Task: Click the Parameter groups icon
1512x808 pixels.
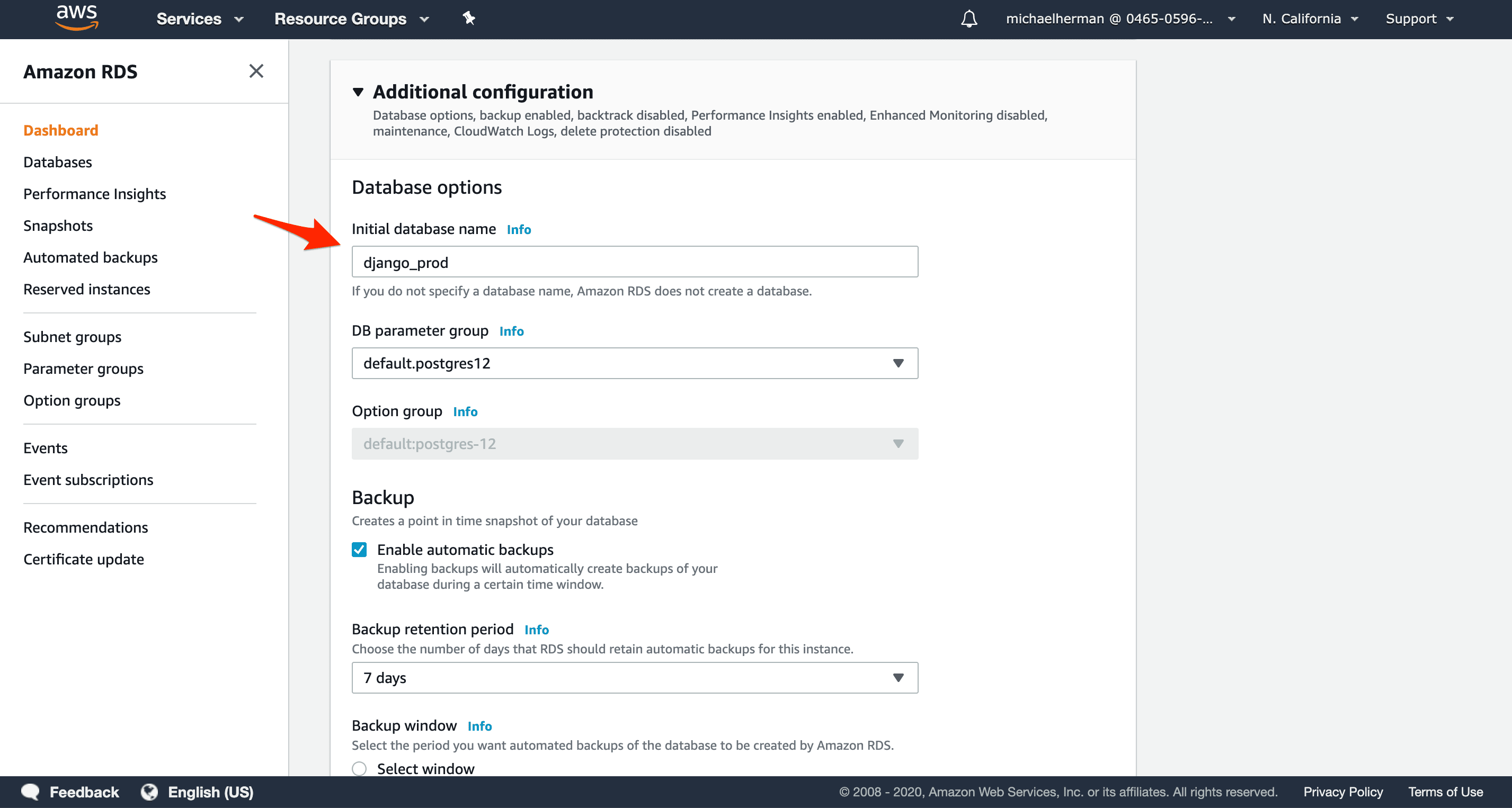Action: point(83,369)
